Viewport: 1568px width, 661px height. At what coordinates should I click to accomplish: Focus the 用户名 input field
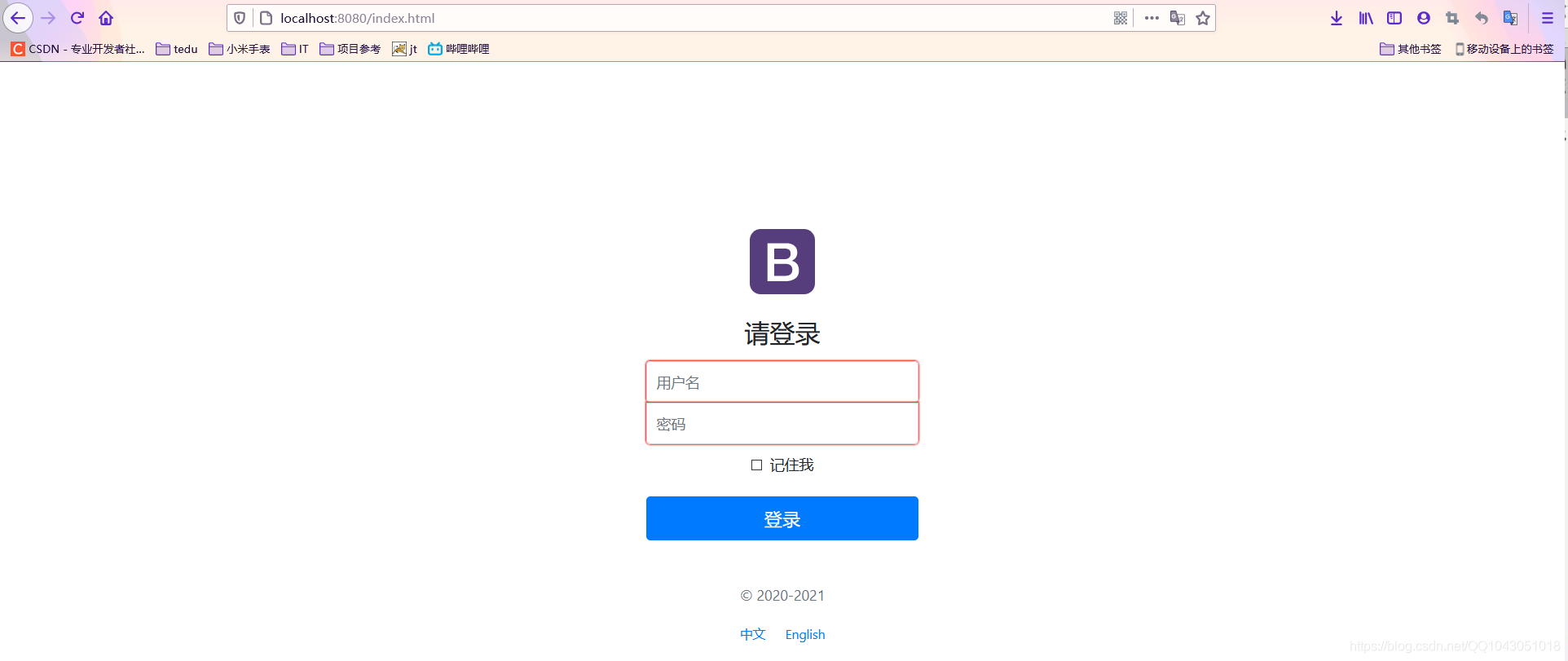[x=782, y=381]
